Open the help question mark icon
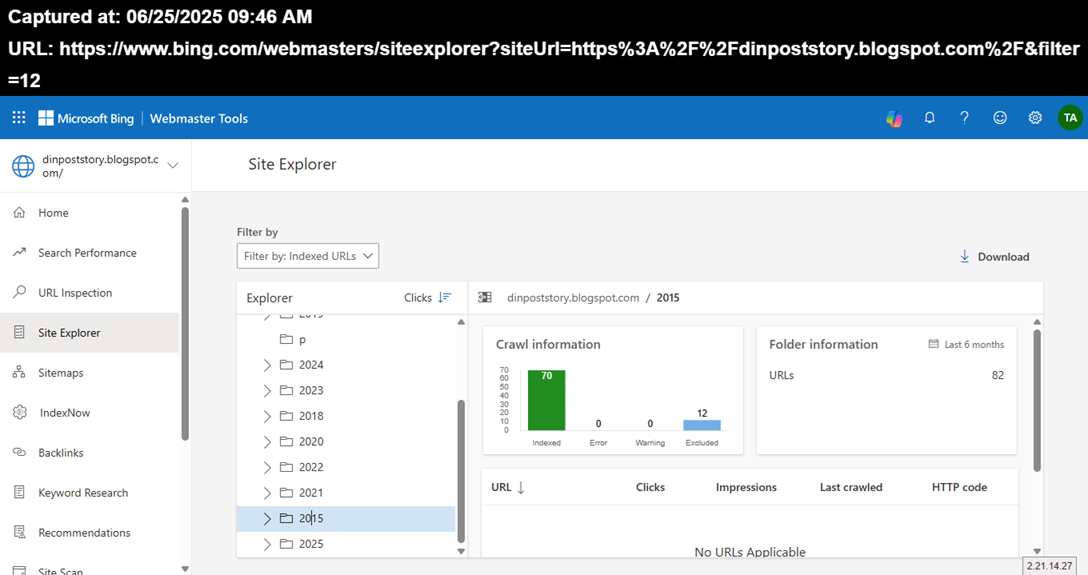The height and width of the screenshot is (575, 1088). (964, 118)
